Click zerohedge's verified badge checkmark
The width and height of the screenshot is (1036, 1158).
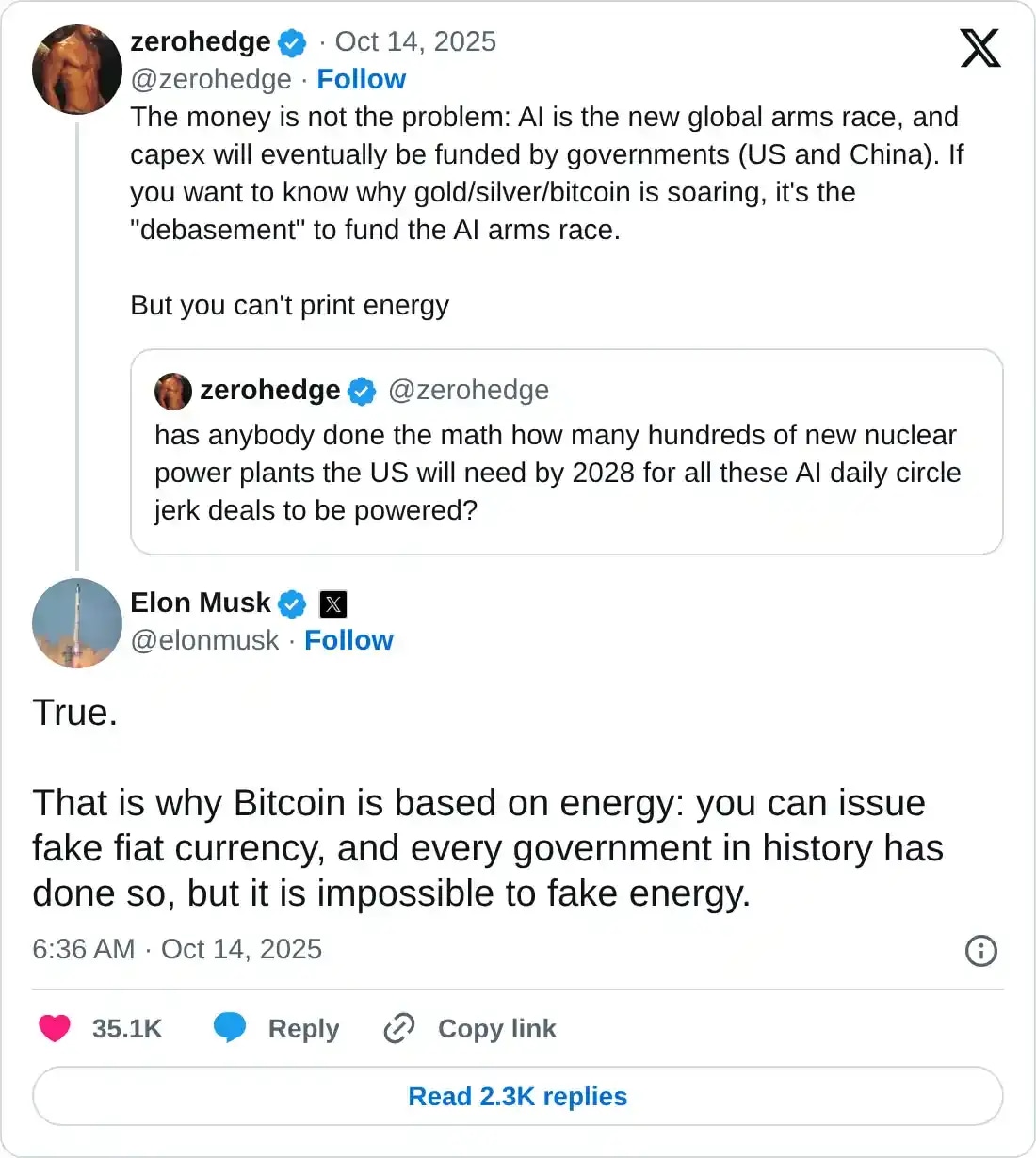coord(293,41)
